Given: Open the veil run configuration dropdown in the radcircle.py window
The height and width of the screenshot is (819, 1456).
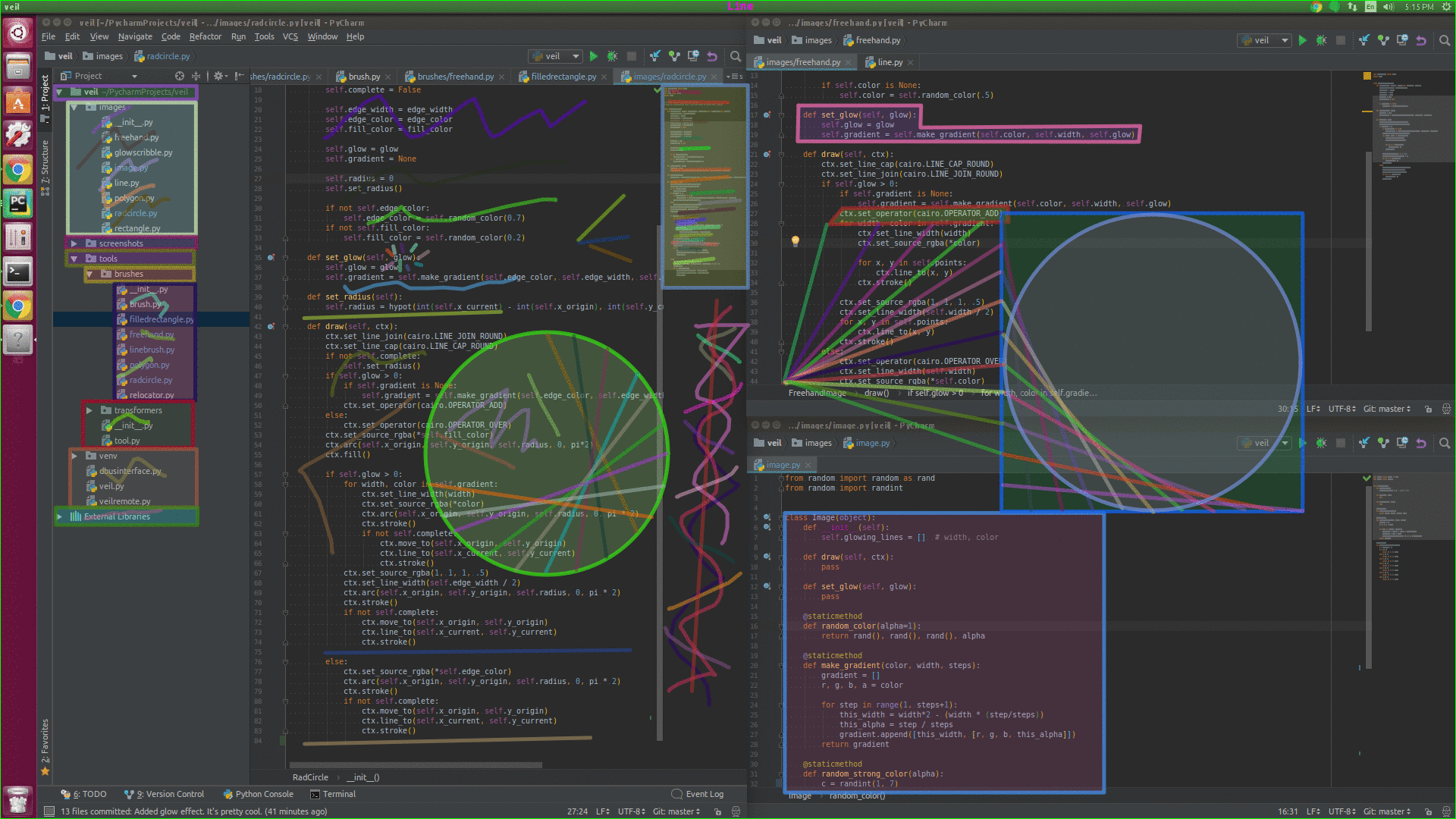Looking at the screenshot, I should click(x=557, y=56).
